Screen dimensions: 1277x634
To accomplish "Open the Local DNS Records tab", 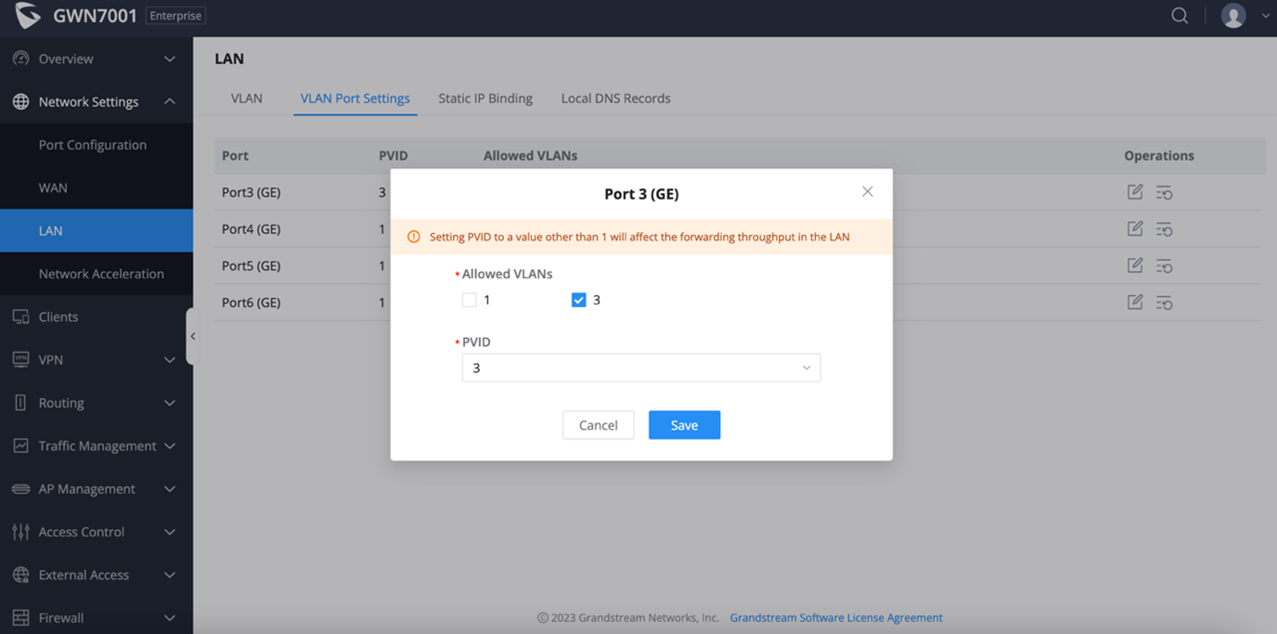I will 615,99.
